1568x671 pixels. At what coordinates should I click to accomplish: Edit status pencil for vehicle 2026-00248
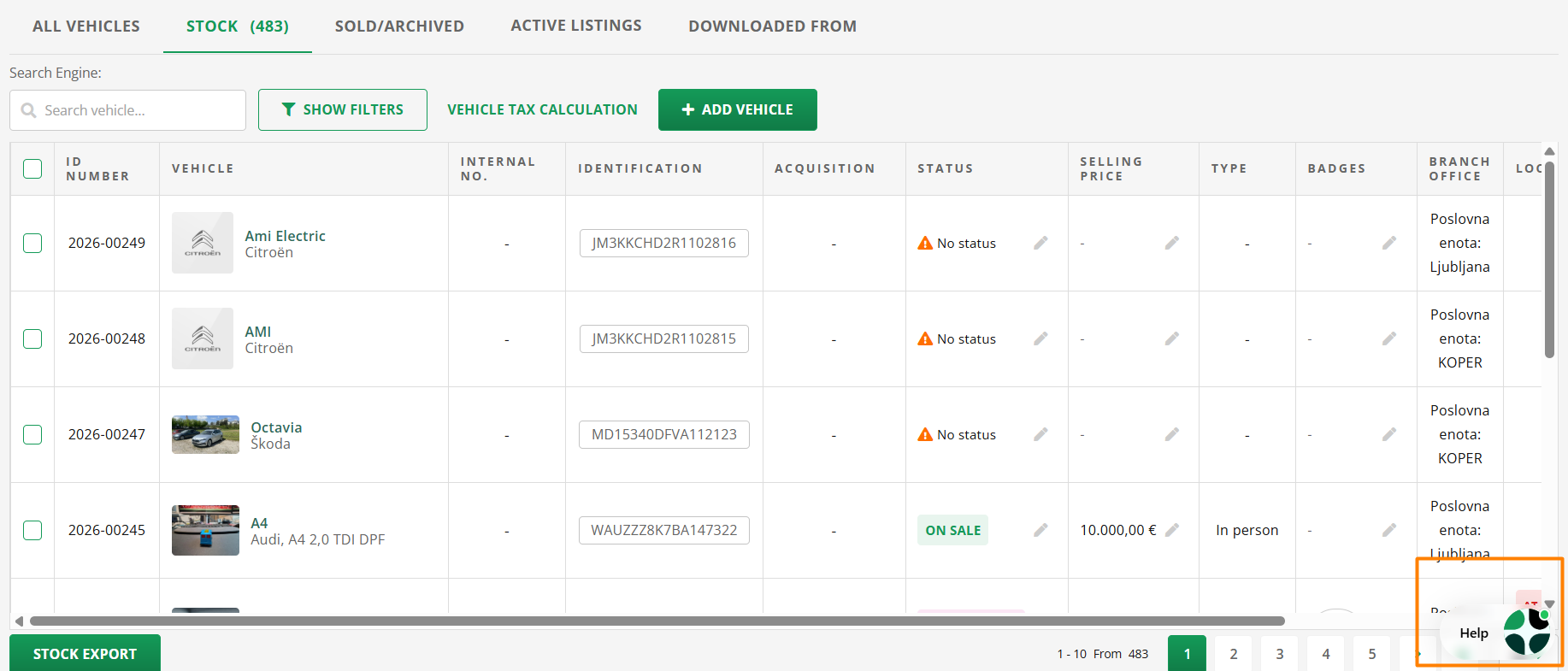tap(1040, 338)
